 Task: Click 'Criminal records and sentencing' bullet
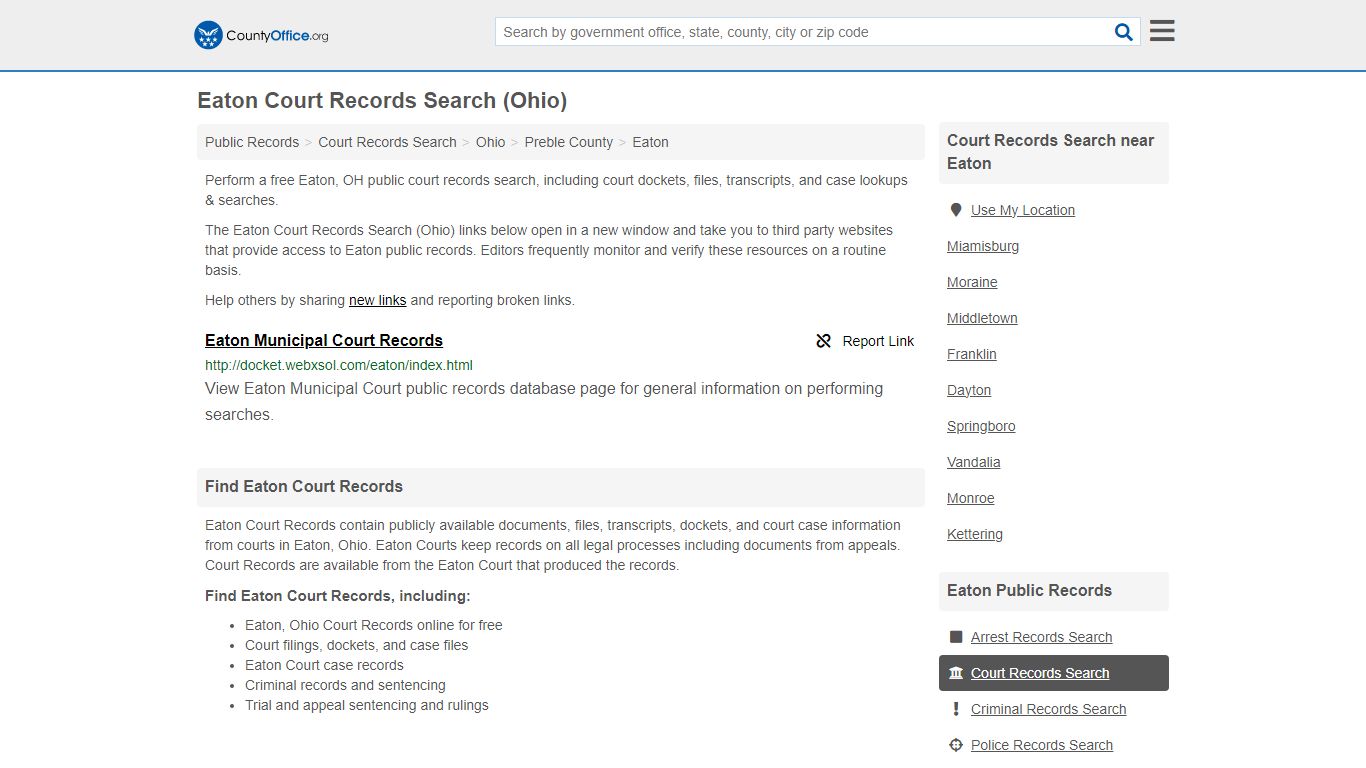[x=345, y=685]
